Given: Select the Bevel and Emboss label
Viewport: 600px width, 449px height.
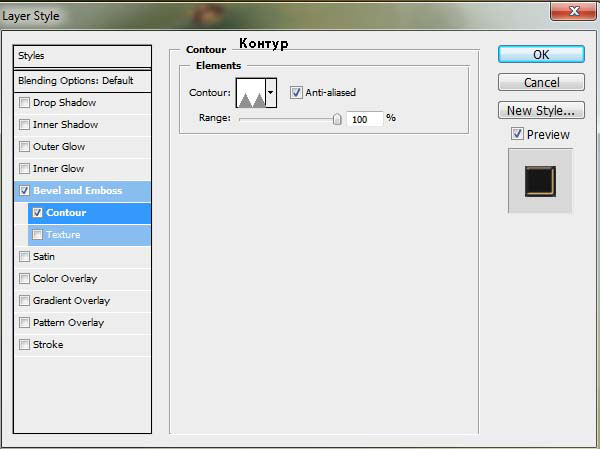Looking at the screenshot, I should tap(78, 190).
